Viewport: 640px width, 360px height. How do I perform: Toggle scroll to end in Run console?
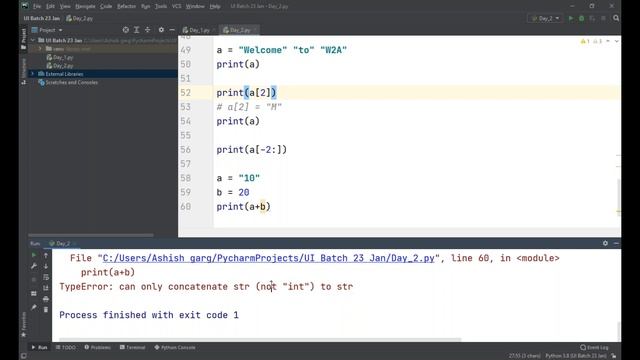click(46, 288)
